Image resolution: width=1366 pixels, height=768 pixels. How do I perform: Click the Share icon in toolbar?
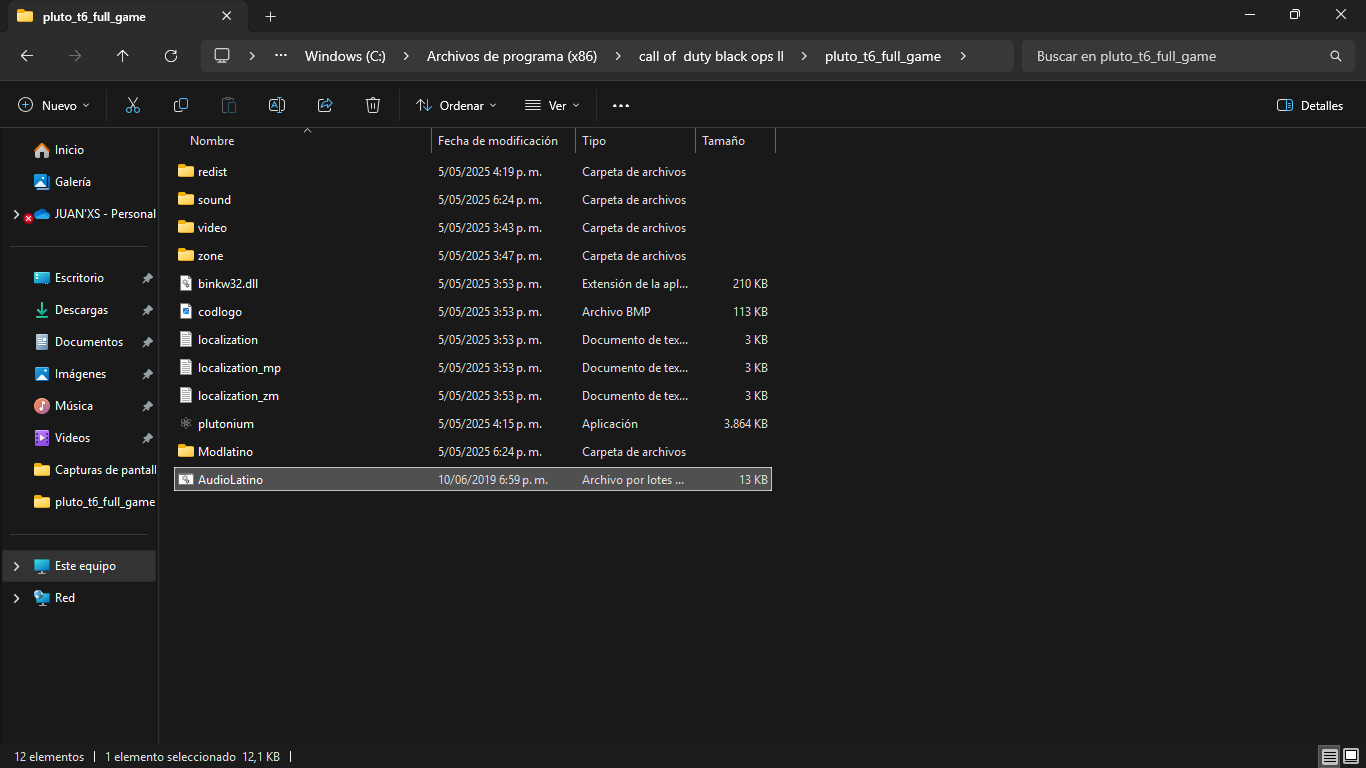325,105
